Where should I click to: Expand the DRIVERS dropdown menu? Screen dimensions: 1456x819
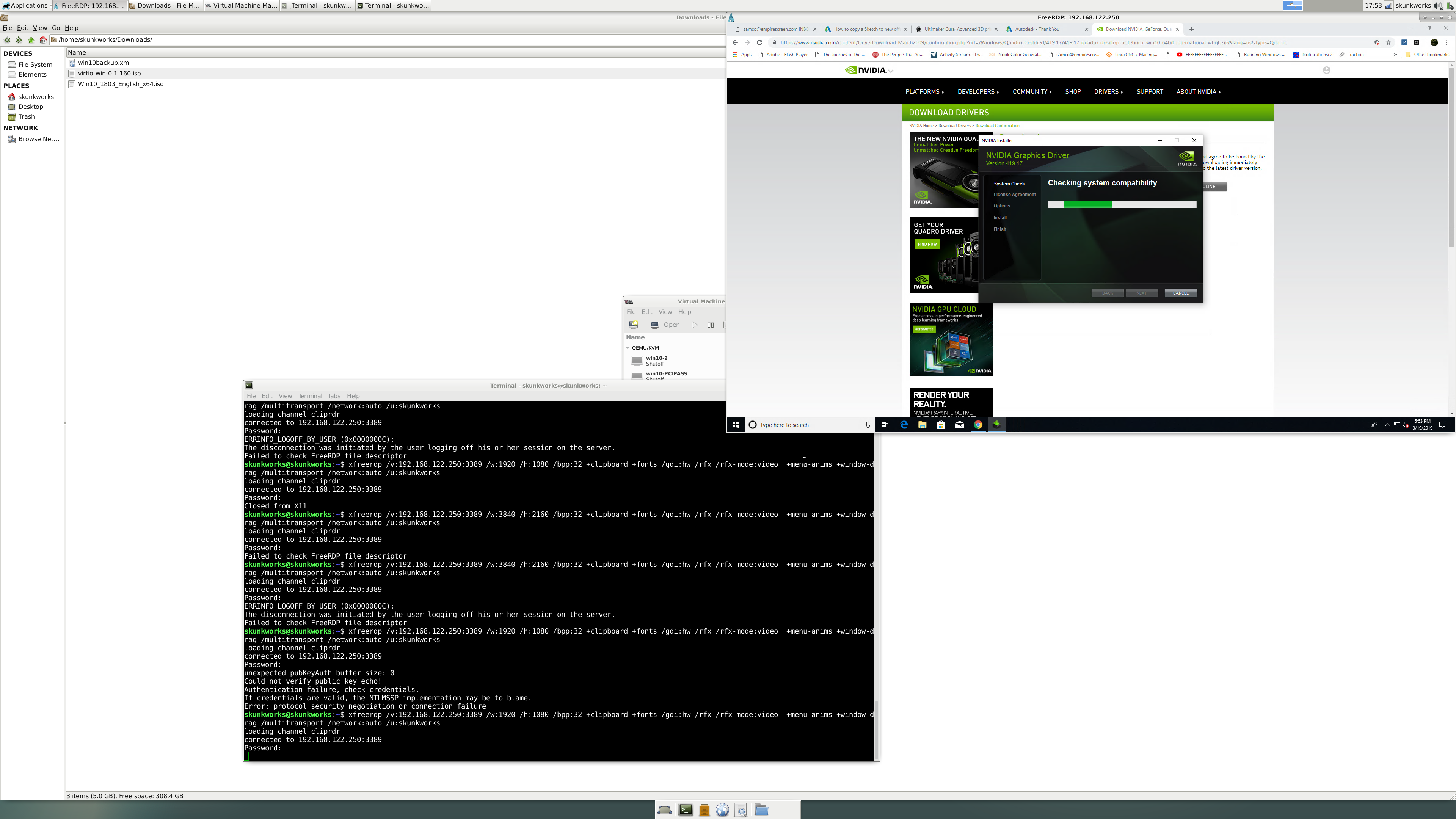pos(1108,91)
